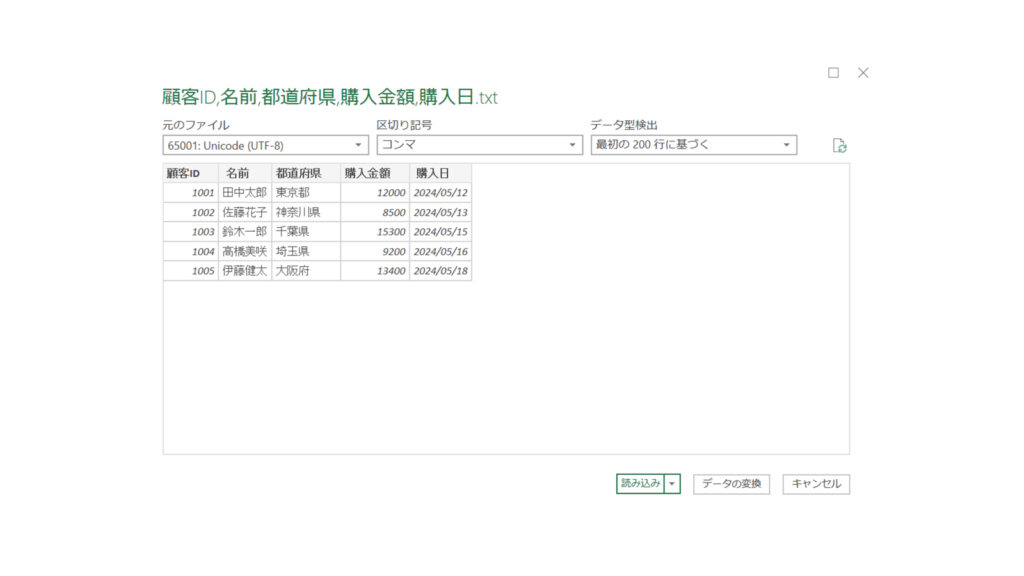1024x576 pixels.
Task: Click the 都道府県 column header
Action: coord(305,173)
